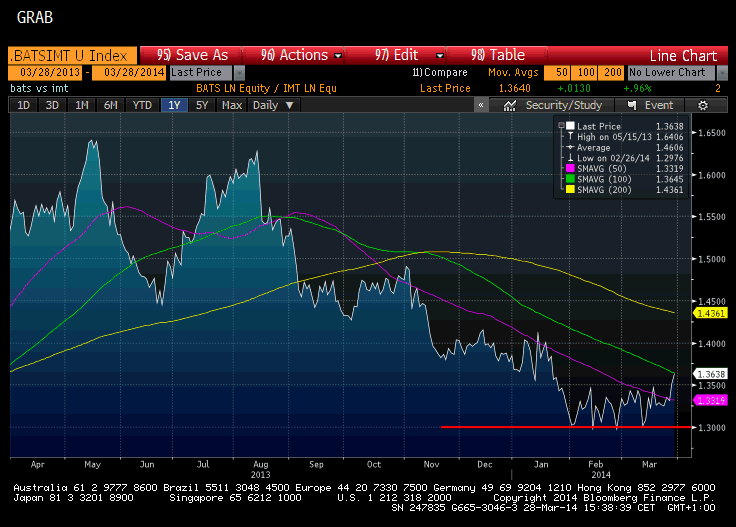Toggle the 50-day moving average
736x527 pixels.
pos(557,73)
